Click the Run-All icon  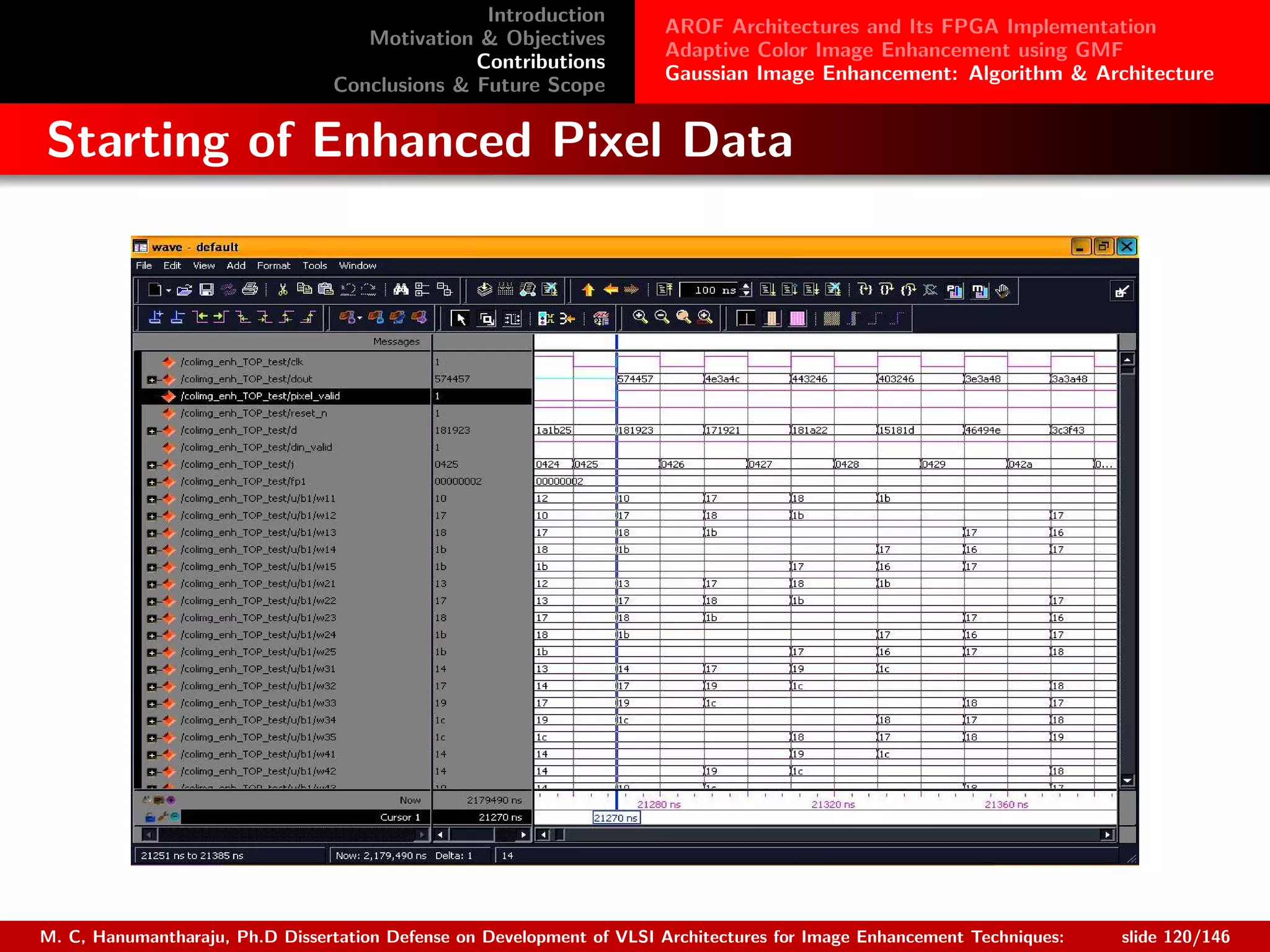(811, 289)
